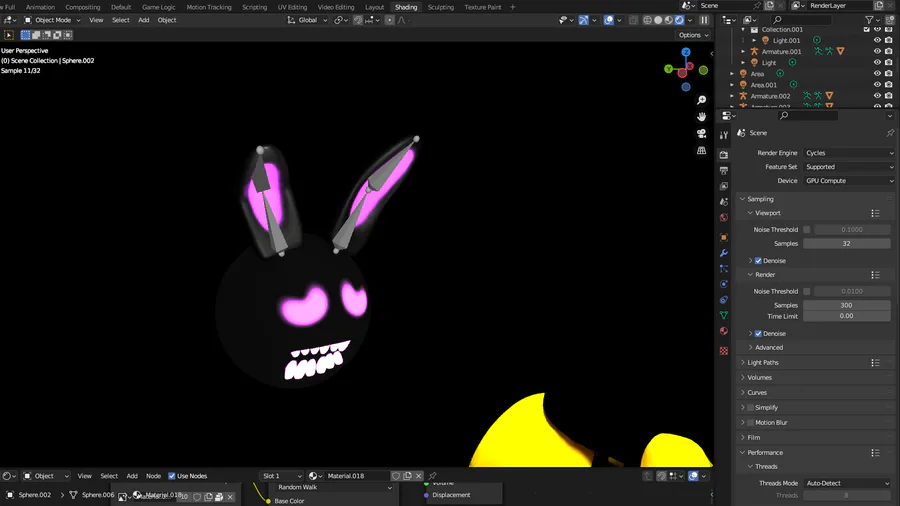Pause viewport render preview
The image size is (900, 506).
(704, 20)
